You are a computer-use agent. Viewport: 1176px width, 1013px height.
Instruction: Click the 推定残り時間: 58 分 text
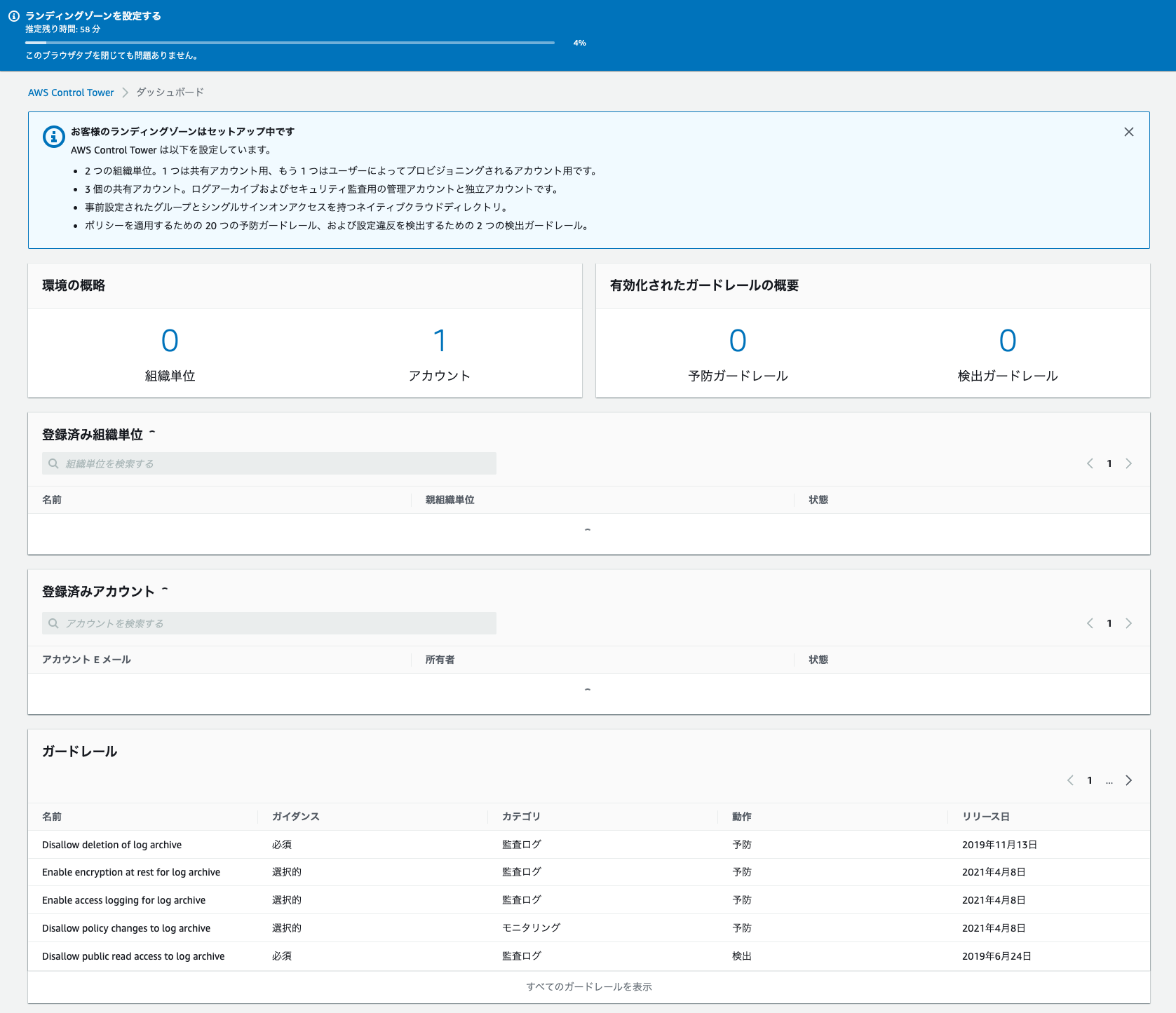click(x=63, y=29)
